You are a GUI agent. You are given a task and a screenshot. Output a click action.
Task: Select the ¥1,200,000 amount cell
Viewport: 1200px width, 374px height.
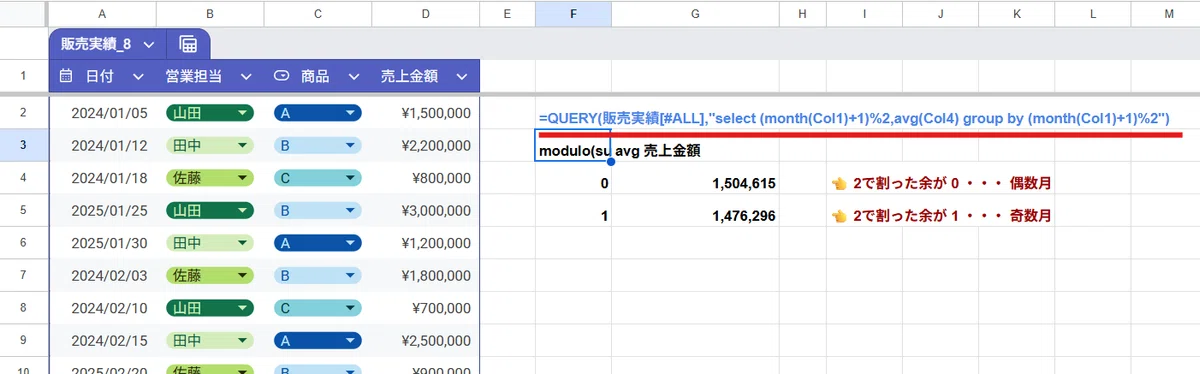[x=426, y=242]
